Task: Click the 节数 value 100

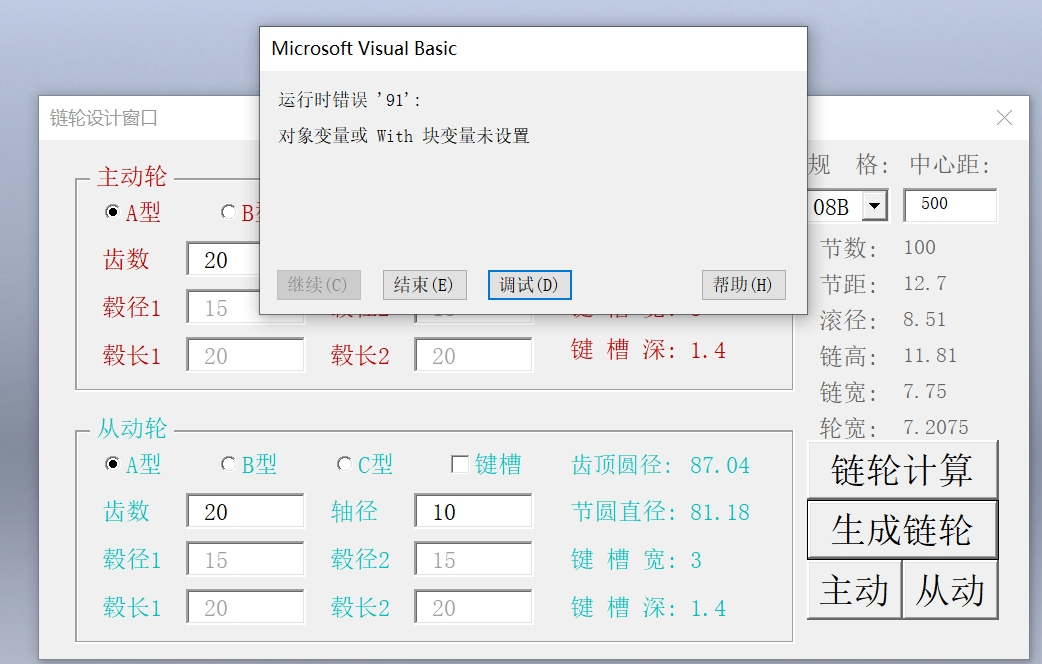Action: pyautogui.click(x=920, y=247)
